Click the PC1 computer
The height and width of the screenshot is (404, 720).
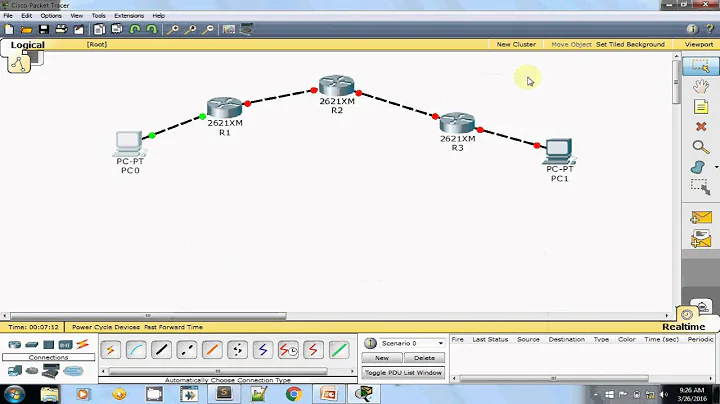[559, 152]
